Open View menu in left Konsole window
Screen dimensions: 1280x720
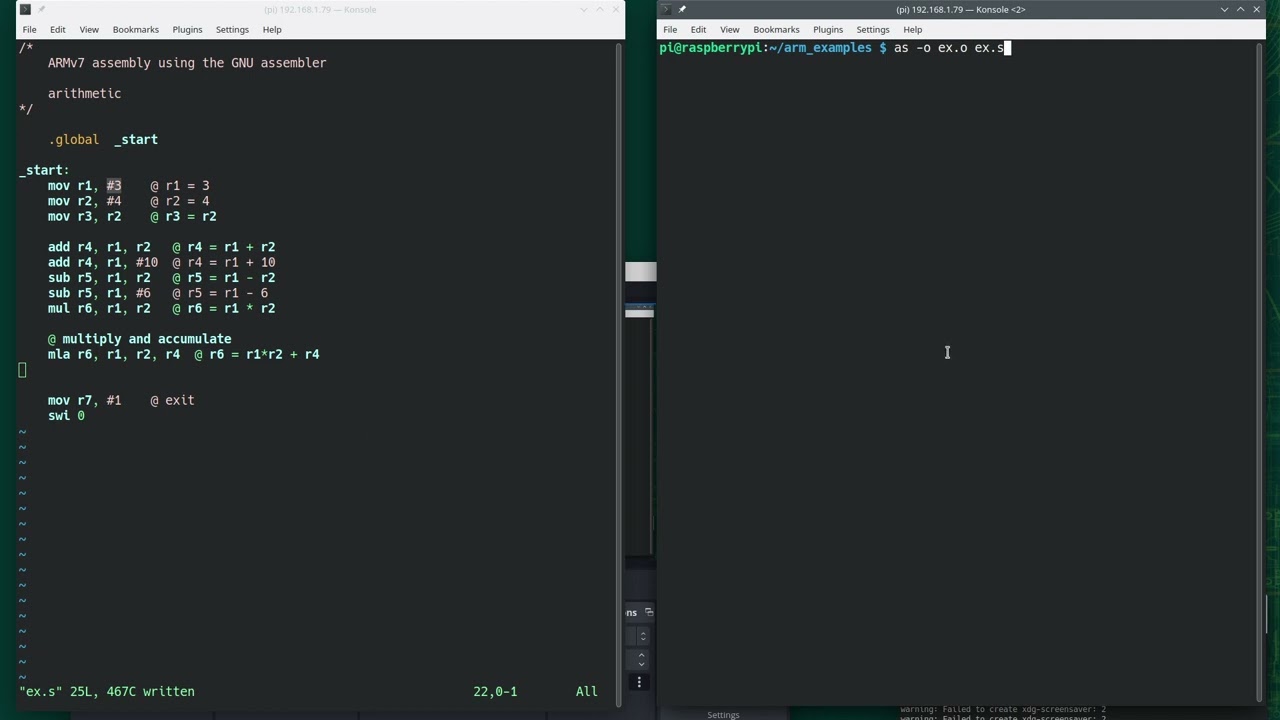(89, 29)
